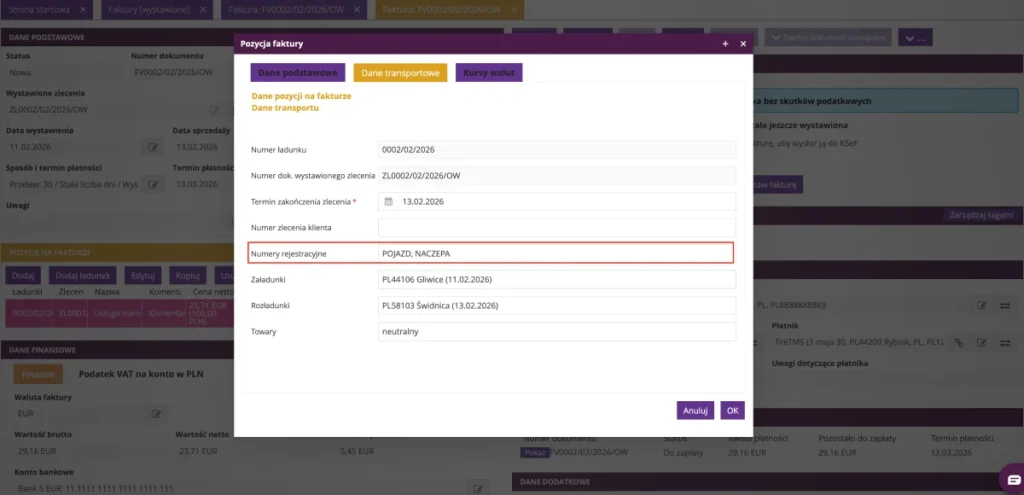
Task: Click Wartość brutto value 29,16 EUR
Action: [35, 451]
